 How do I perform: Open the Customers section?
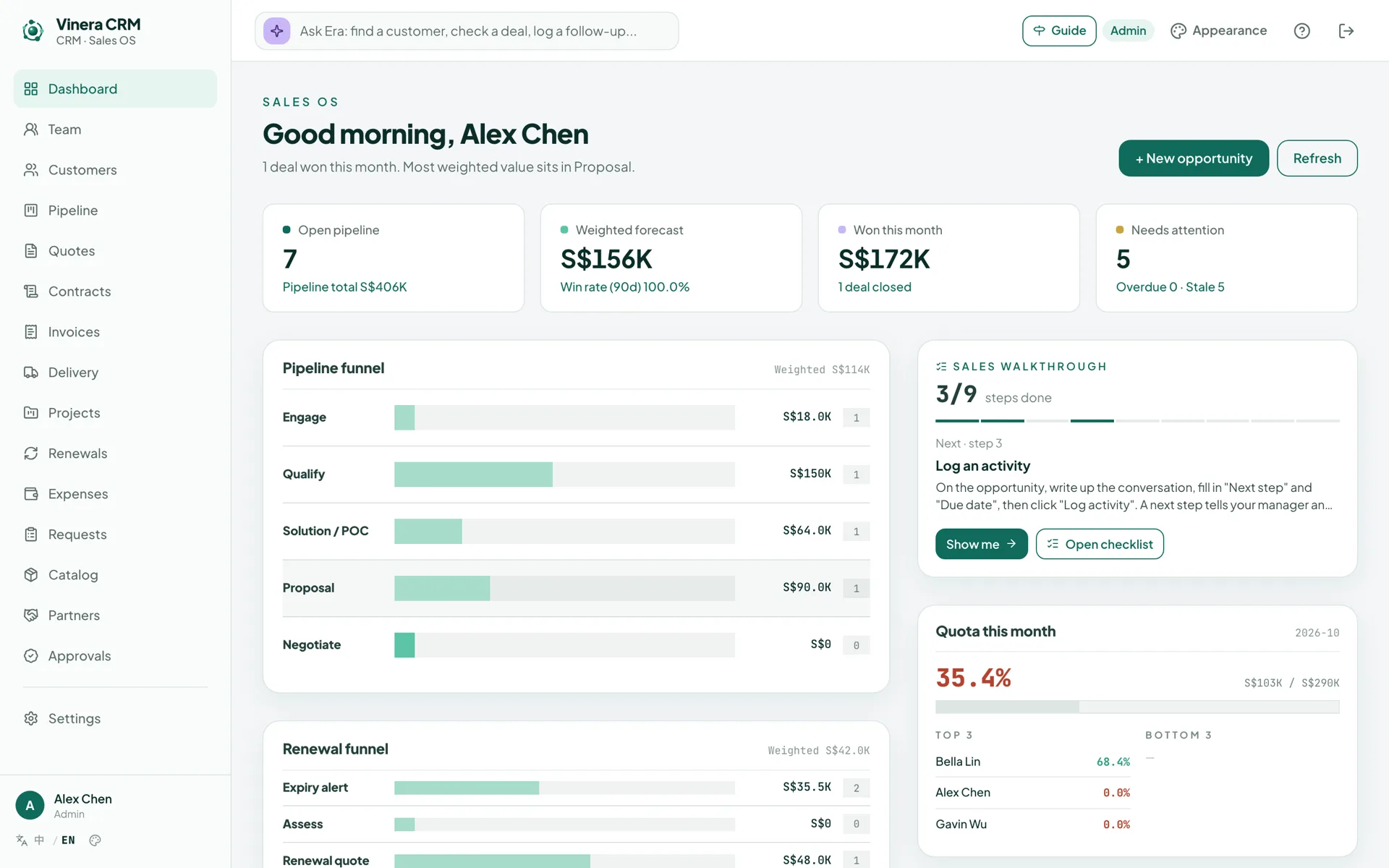pos(115,170)
